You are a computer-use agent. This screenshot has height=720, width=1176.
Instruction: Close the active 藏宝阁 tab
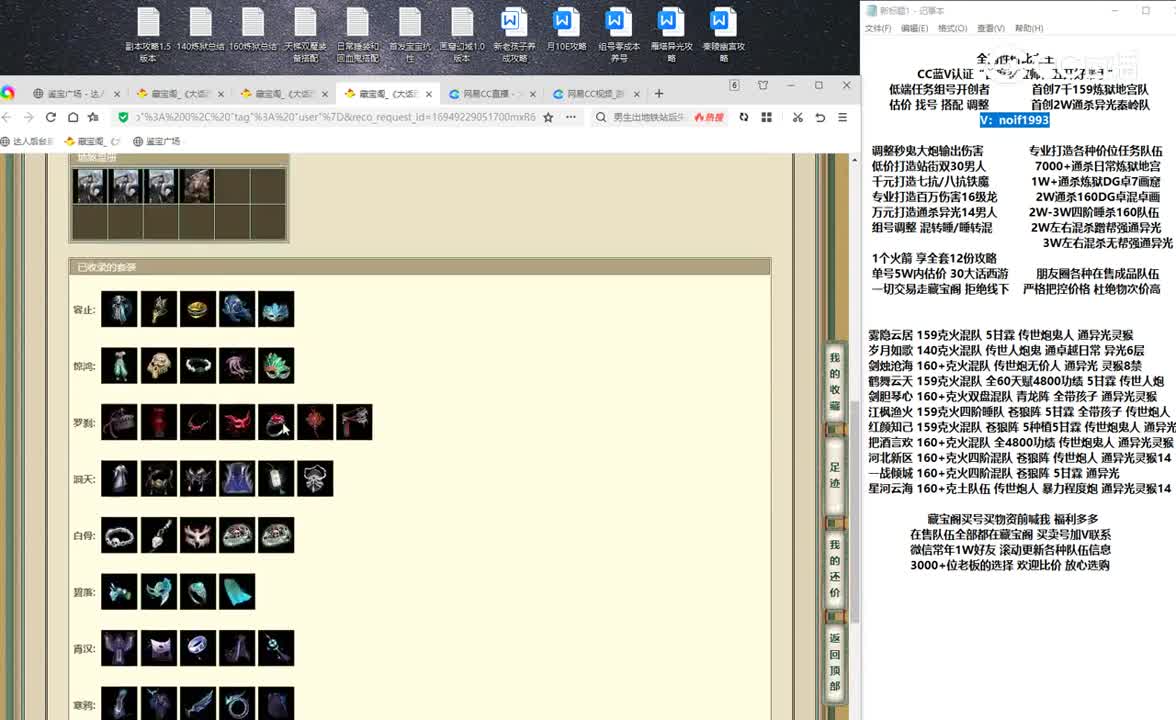click(428, 94)
